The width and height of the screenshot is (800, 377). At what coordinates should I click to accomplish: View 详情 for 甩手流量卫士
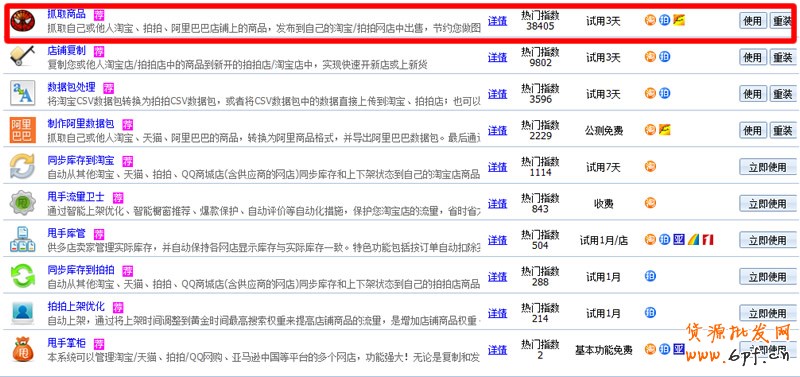[x=497, y=204]
